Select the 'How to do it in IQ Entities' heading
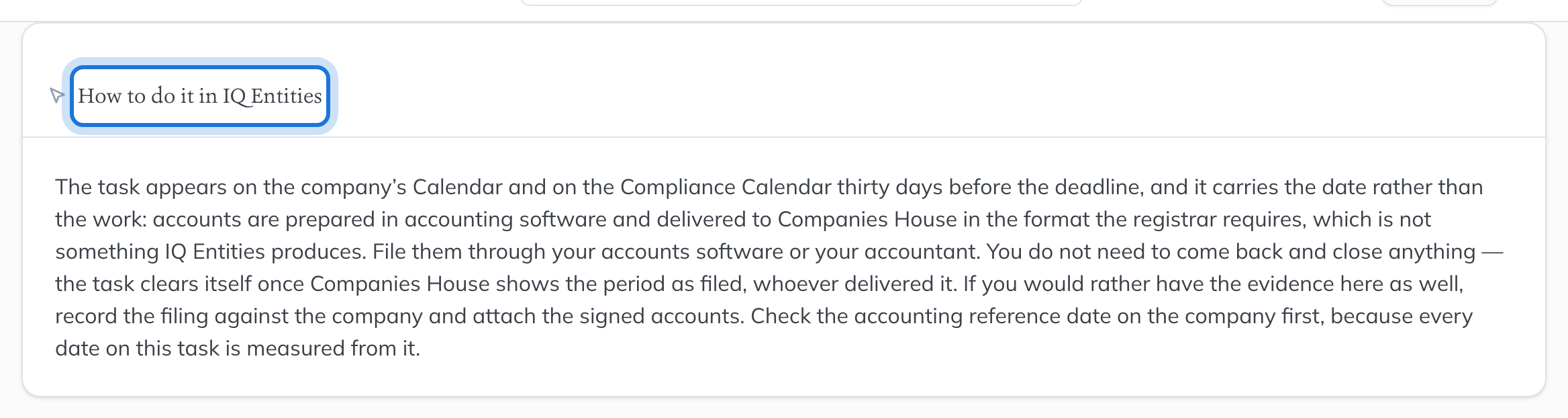The height and width of the screenshot is (418, 1568). pyautogui.click(x=200, y=96)
